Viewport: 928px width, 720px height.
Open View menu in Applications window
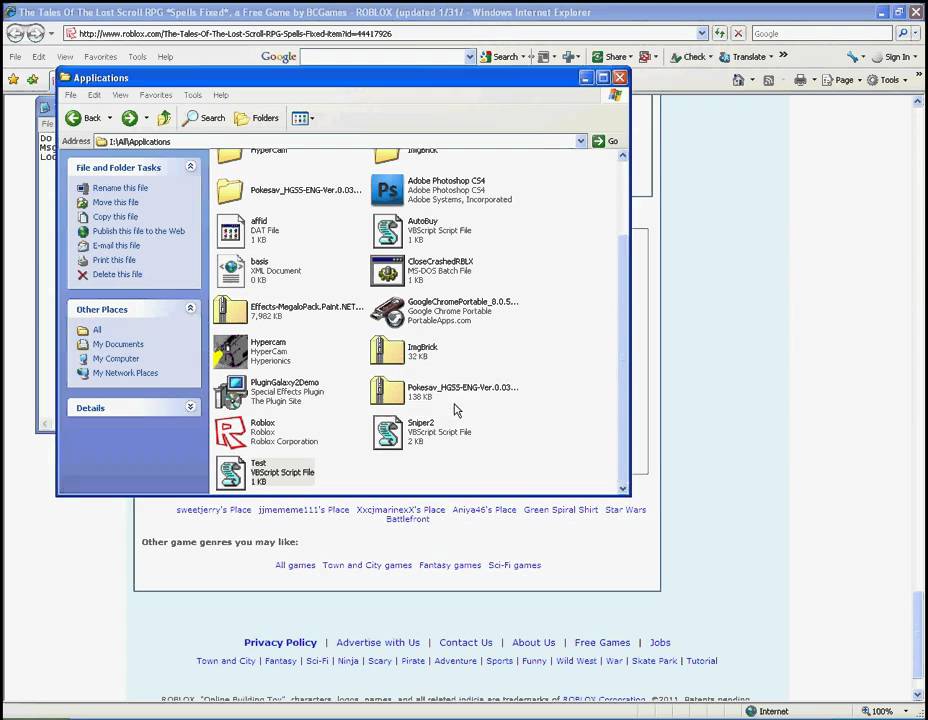click(x=120, y=95)
